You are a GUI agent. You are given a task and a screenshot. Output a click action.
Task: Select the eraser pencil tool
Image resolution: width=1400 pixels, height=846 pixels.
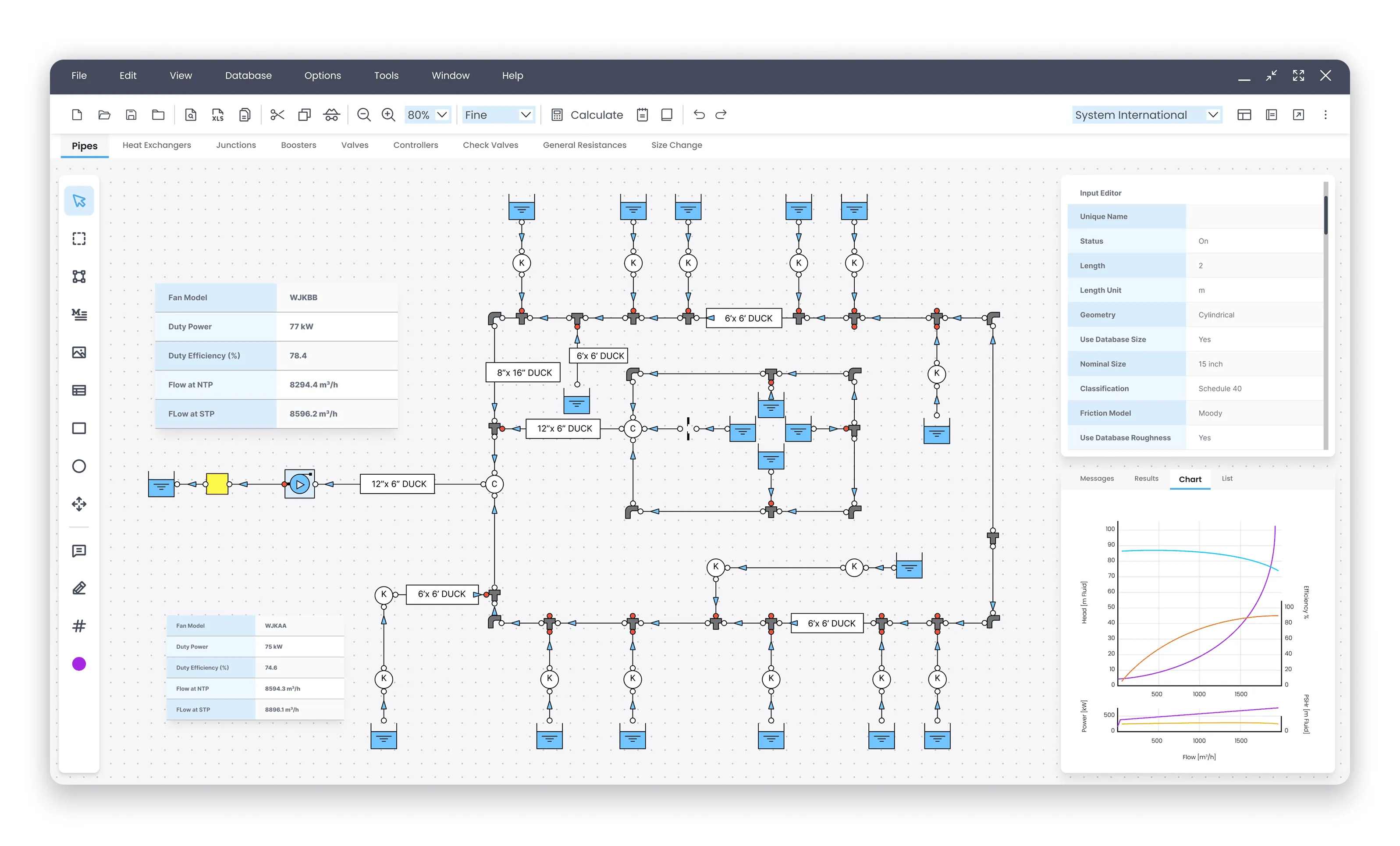click(79, 588)
